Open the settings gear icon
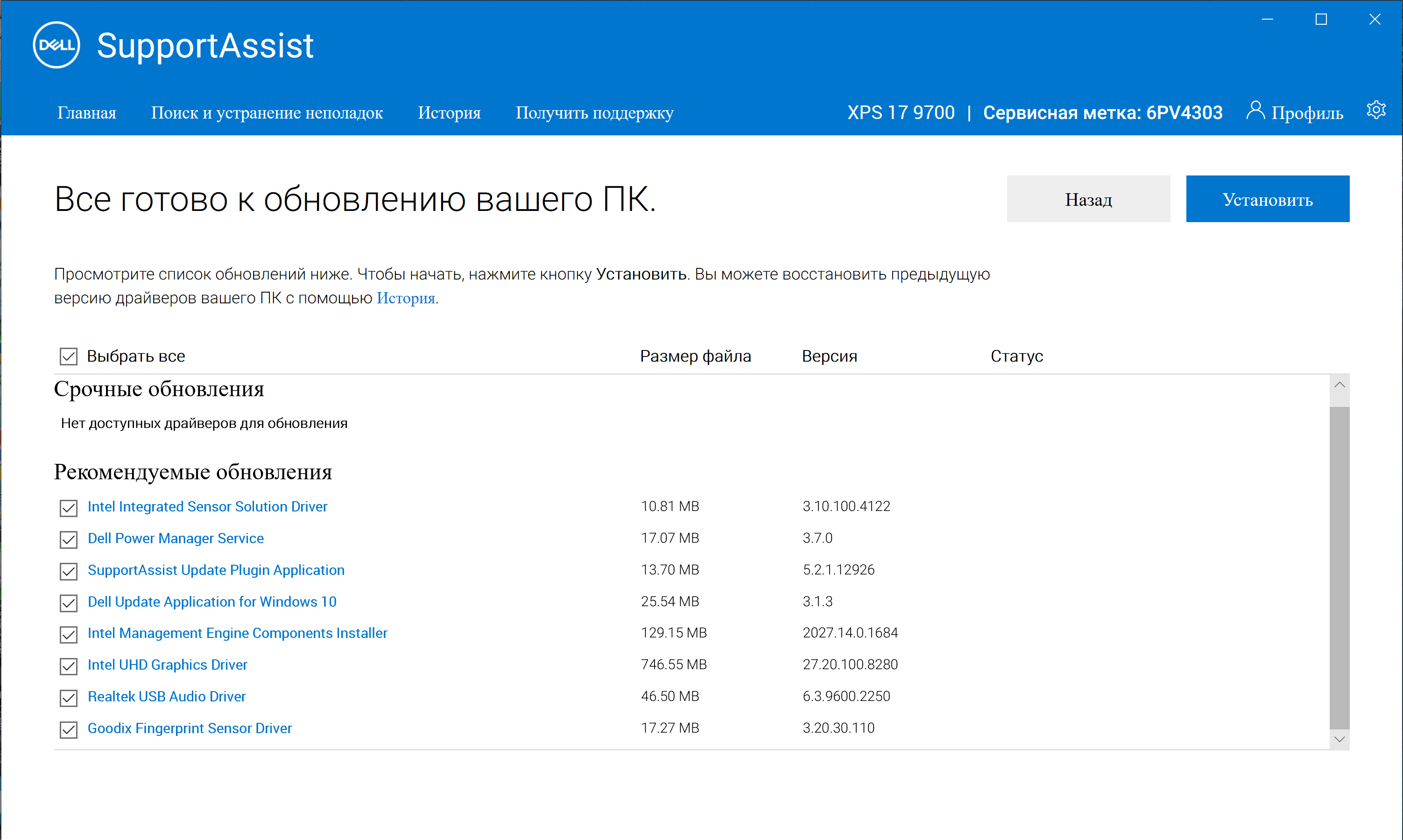 1376,110
